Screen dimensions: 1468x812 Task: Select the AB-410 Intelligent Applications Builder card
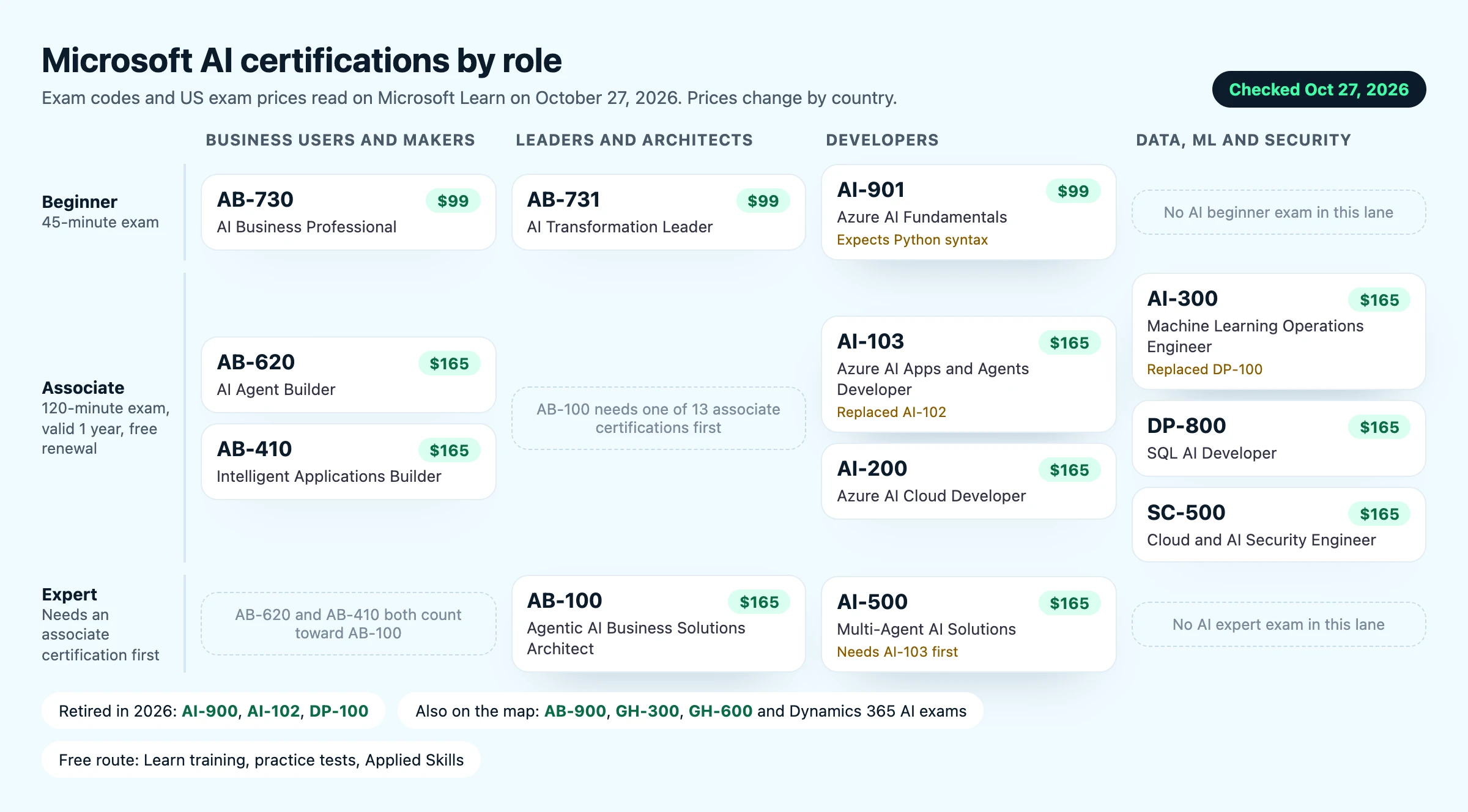[348, 462]
